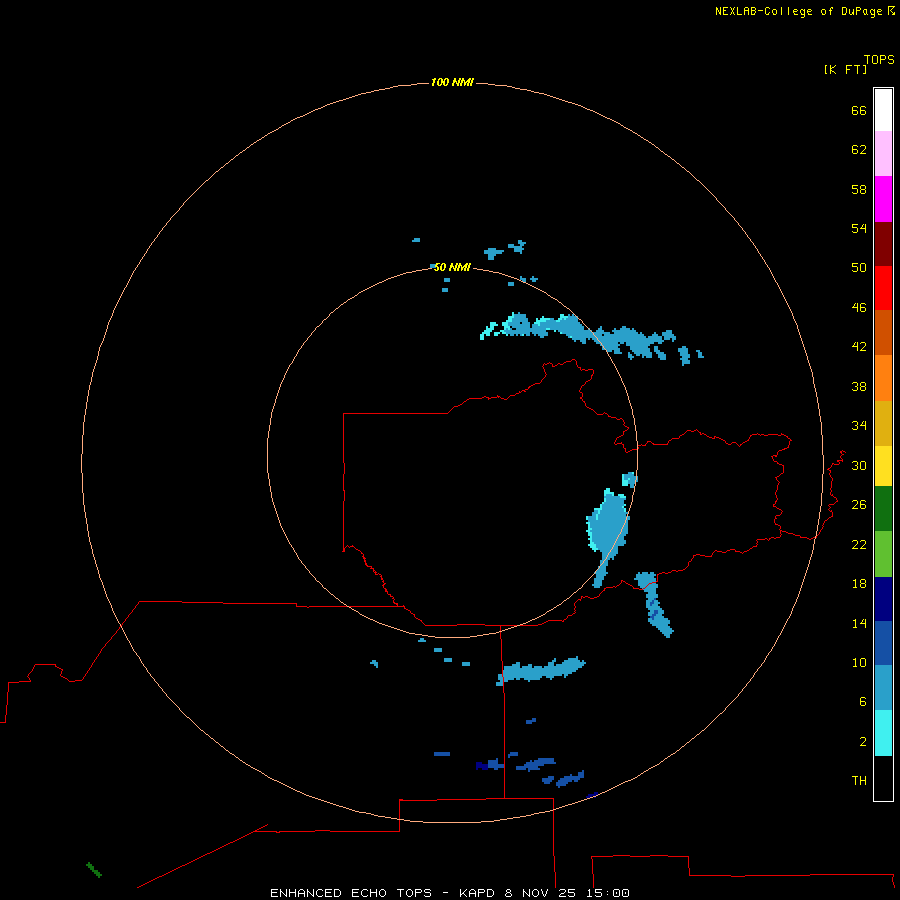Image resolution: width=900 pixels, height=900 pixels.
Task: Click the gold 38 kft legend swatch
Action: tap(883, 423)
